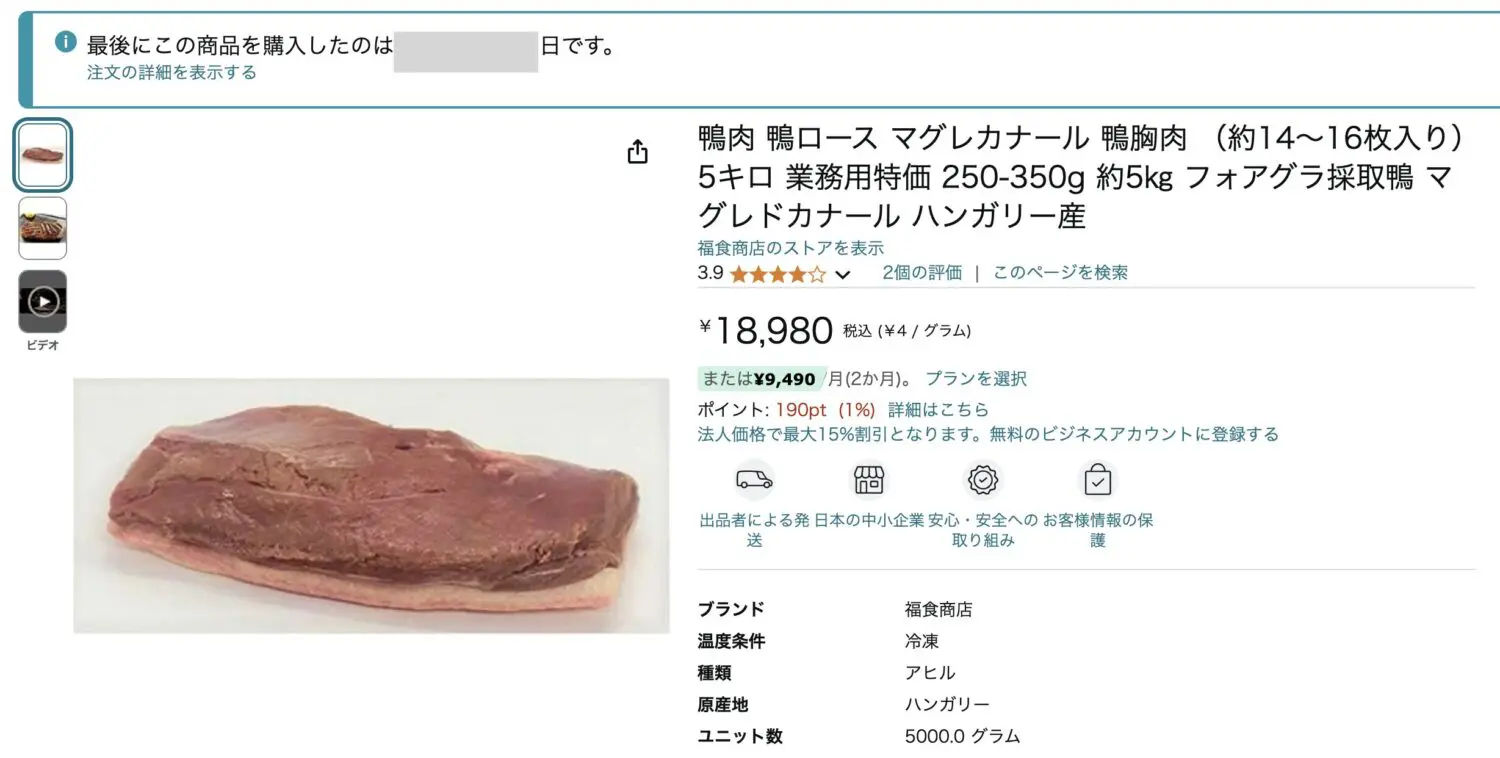Play the product video thumbnail
The width and height of the screenshot is (1500, 758).
(43, 301)
